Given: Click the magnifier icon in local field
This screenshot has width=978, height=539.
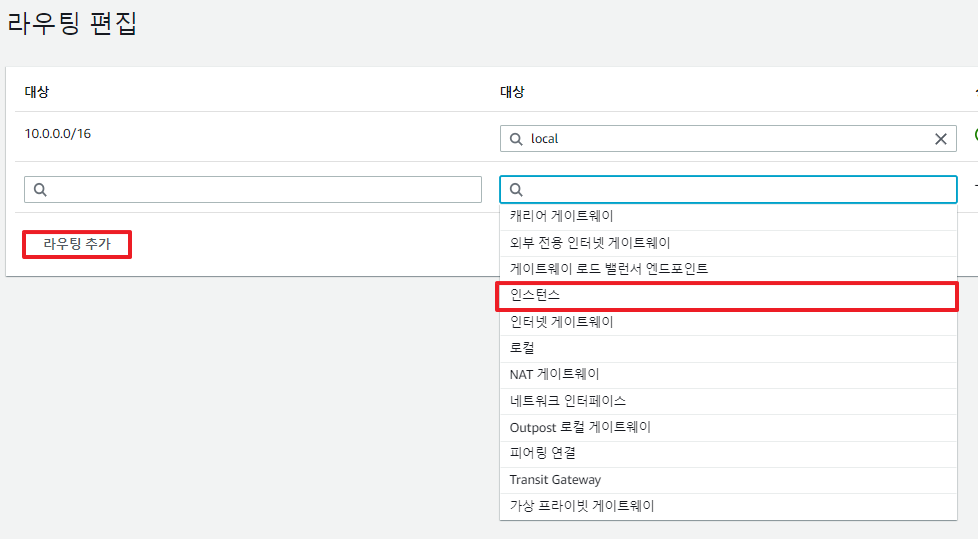Looking at the screenshot, I should click(516, 139).
